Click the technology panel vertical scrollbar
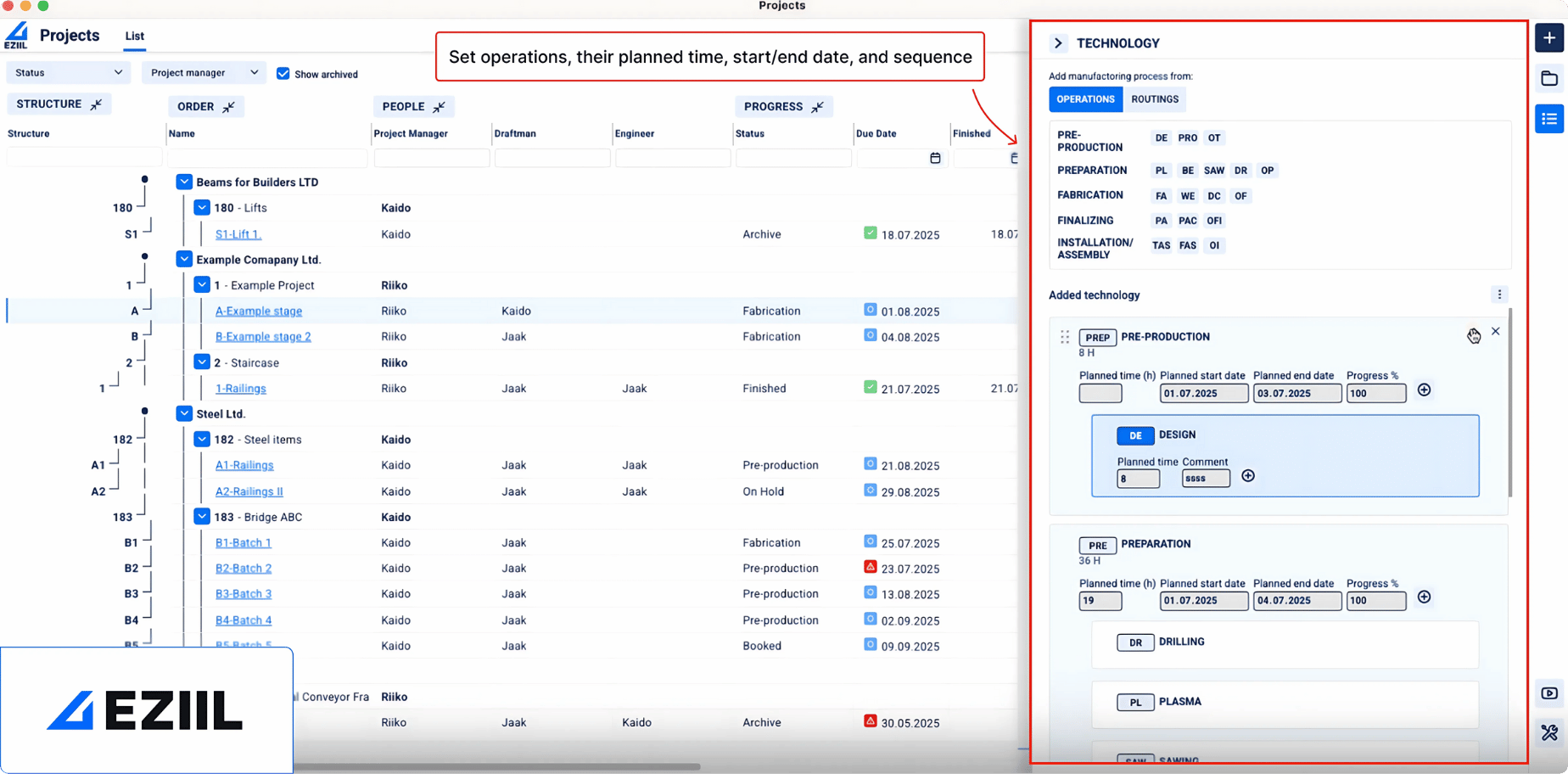 [1510, 403]
